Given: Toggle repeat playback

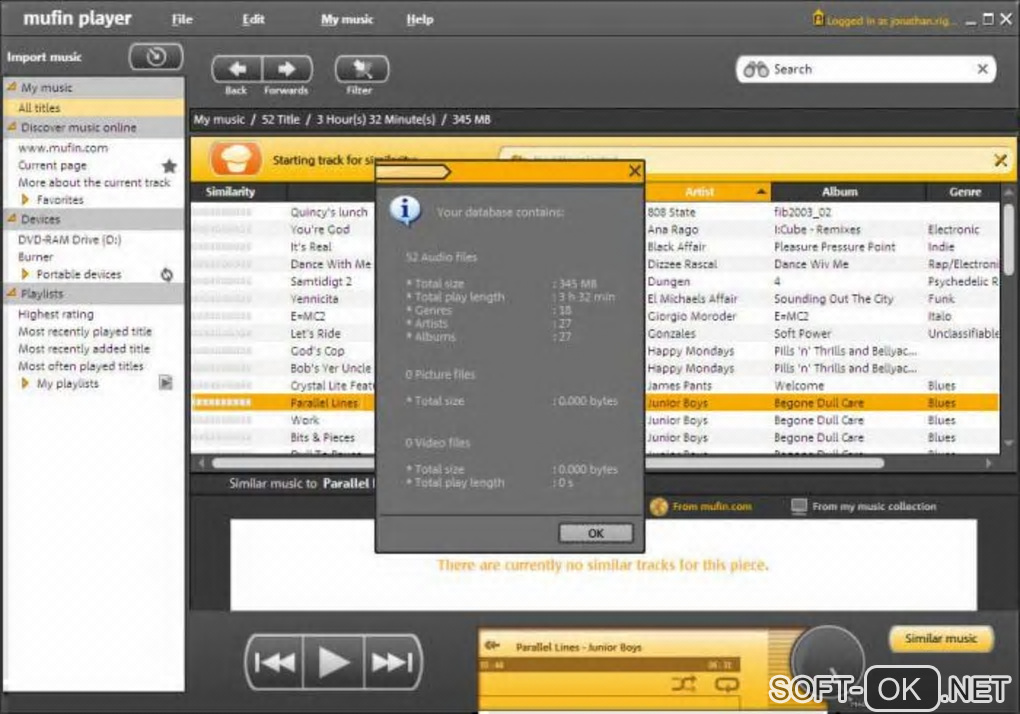Looking at the screenshot, I should (x=727, y=684).
